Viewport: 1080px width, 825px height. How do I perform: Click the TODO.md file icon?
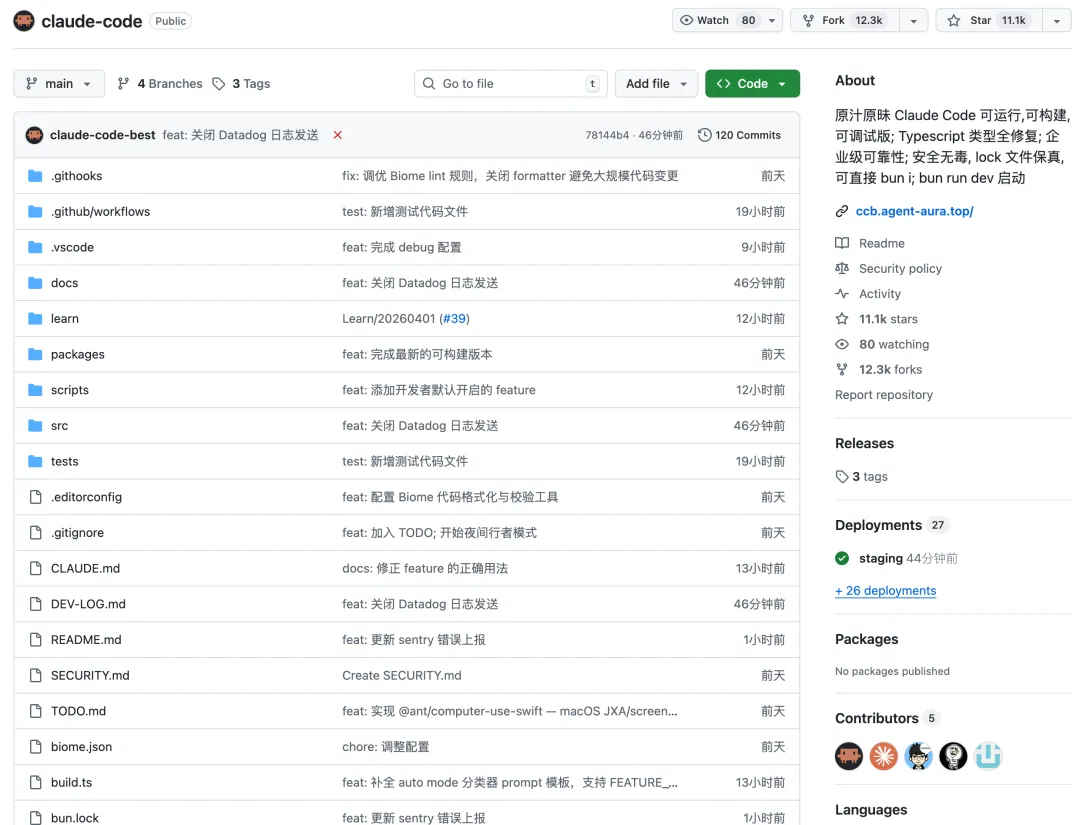(x=35, y=711)
